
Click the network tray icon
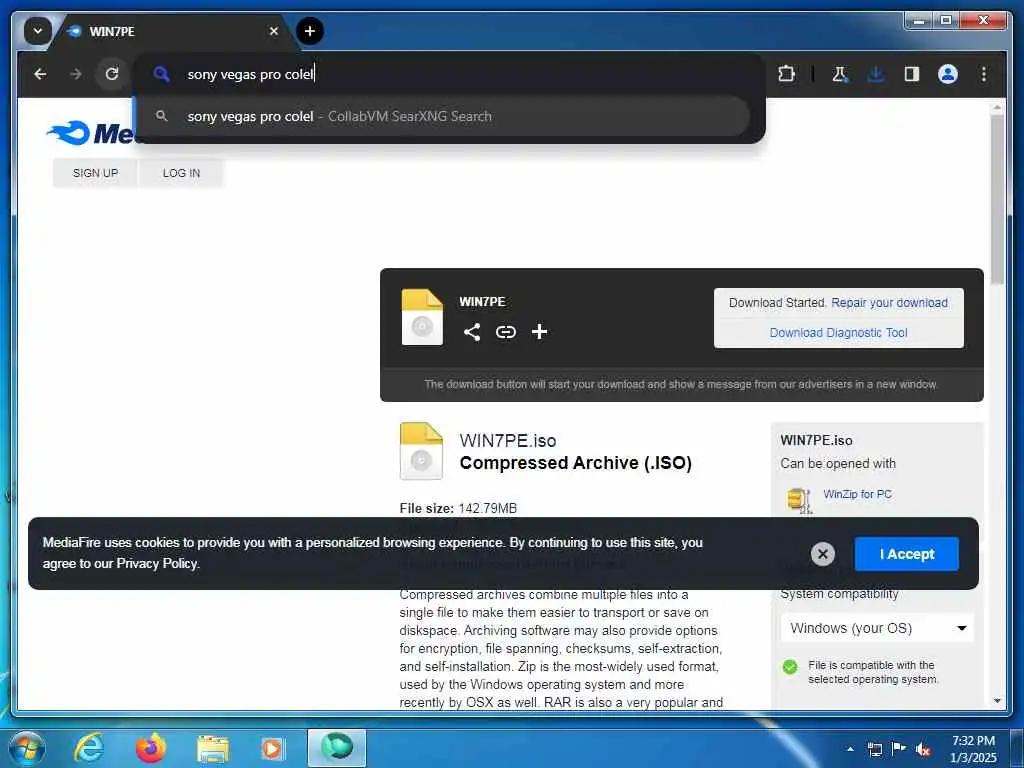point(874,749)
